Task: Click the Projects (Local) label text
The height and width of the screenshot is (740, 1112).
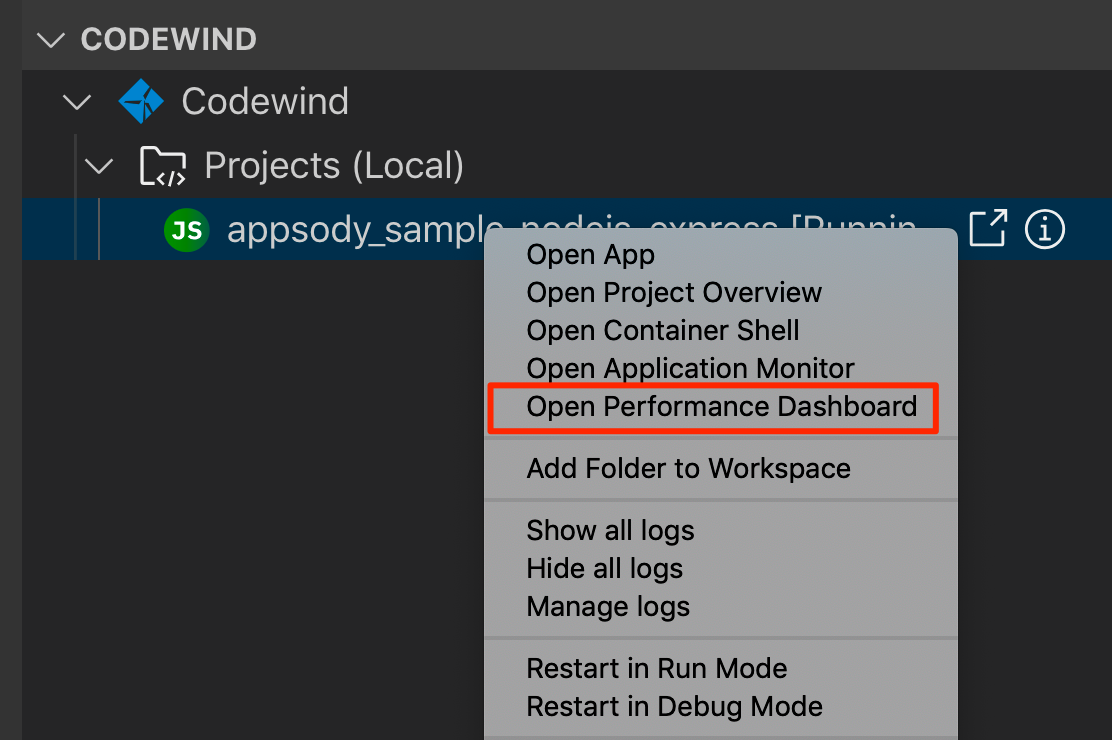Action: pos(334,166)
